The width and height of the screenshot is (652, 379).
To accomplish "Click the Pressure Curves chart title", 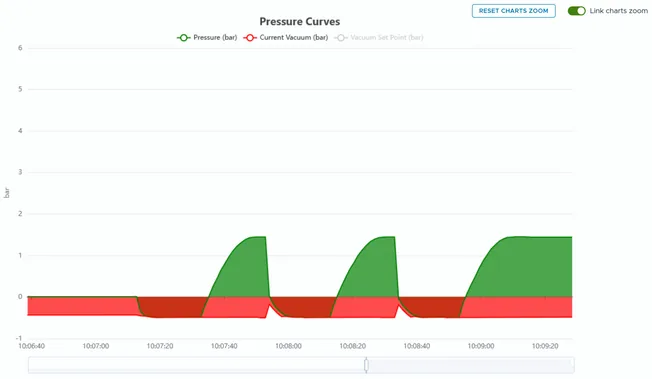I will point(300,22).
